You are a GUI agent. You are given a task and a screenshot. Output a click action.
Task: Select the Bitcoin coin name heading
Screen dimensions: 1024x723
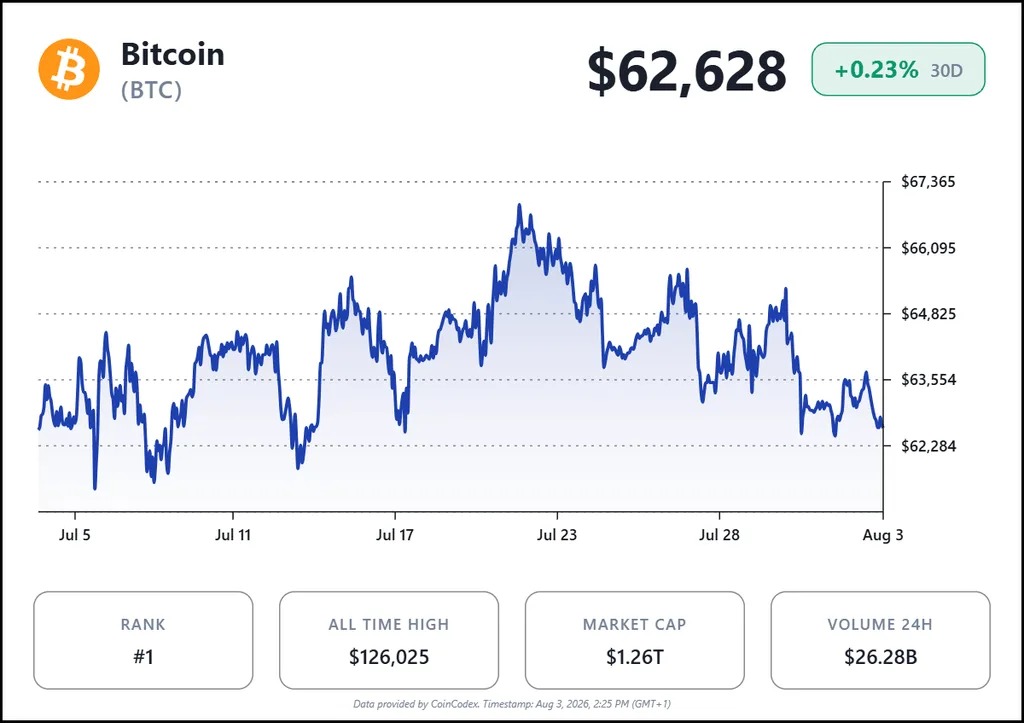coord(172,54)
